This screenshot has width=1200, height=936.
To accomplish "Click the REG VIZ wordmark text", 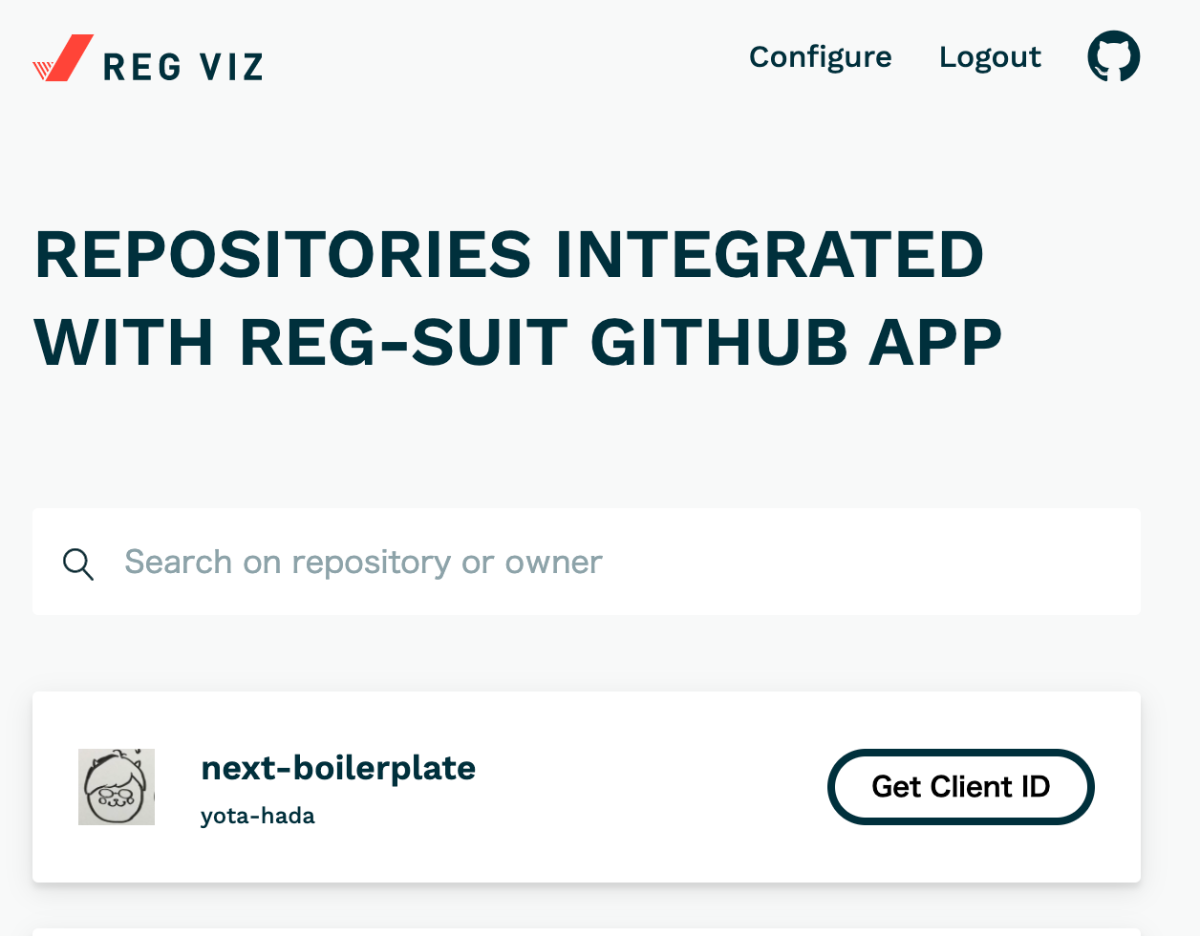I will (183, 66).
